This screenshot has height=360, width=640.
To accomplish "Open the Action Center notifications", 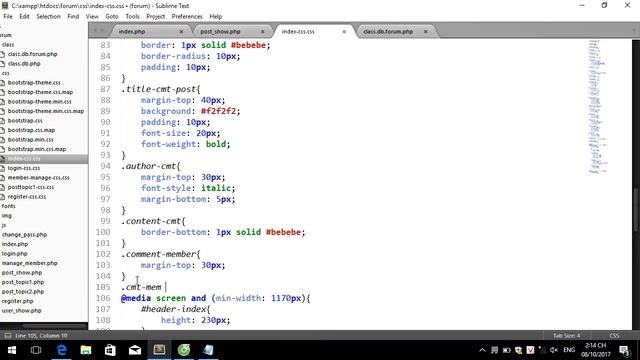I will [624, 350].
